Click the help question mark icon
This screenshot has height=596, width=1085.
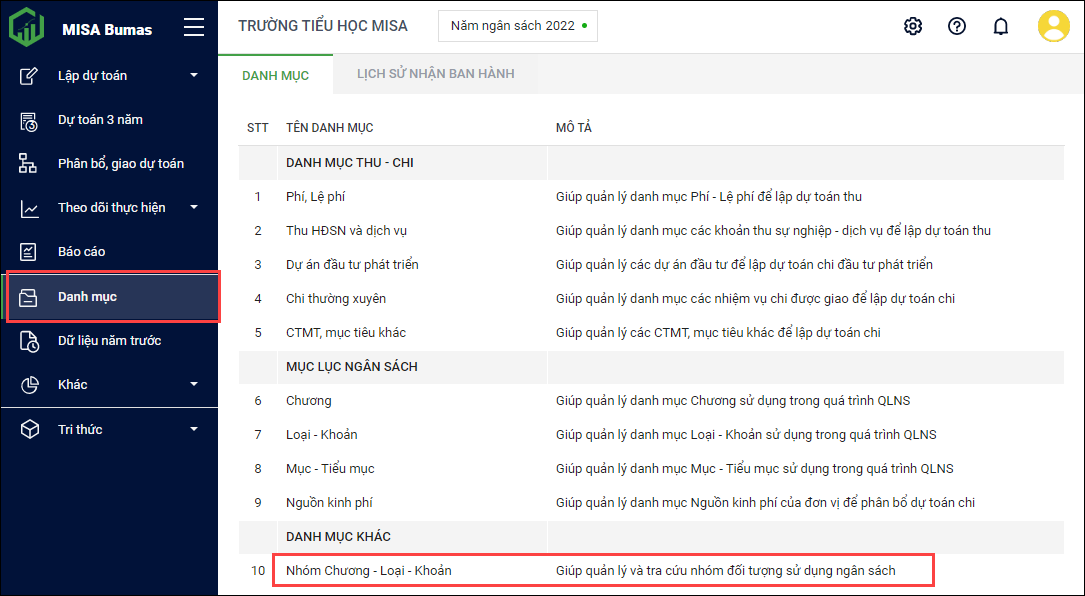tap(957, 26)
